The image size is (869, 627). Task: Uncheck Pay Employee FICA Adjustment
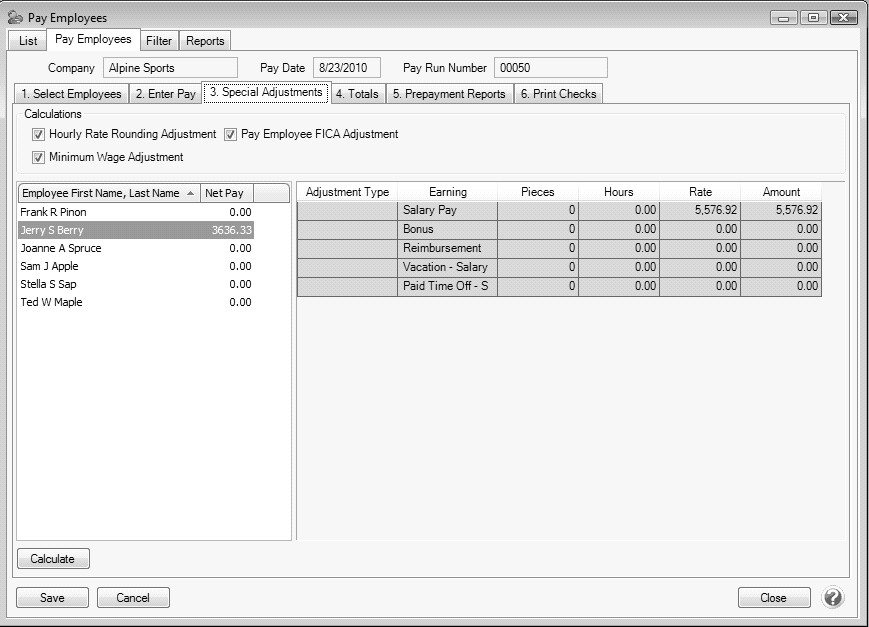[231, 134]
